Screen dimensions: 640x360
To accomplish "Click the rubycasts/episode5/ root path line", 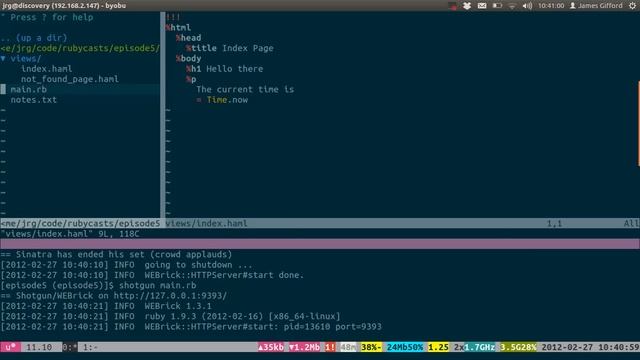I will click(80, 48).
